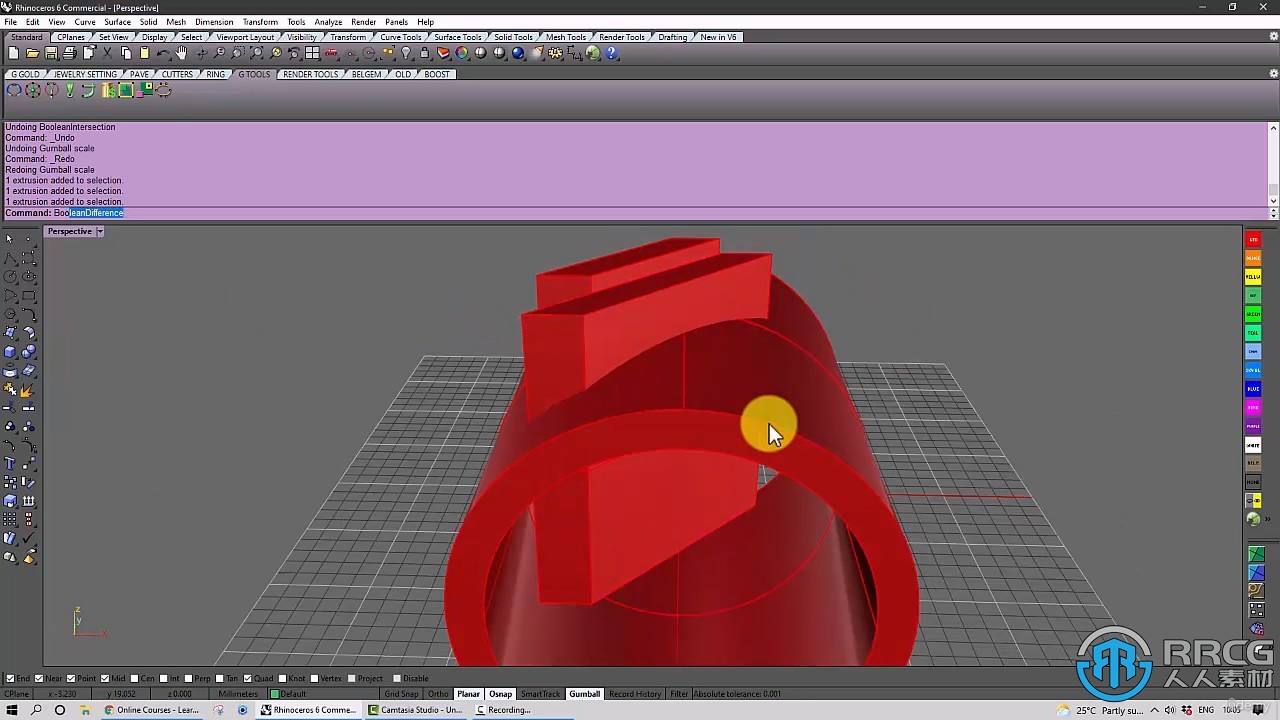Click the light bulb Hide objects icon
Viewport: 1280px width, 720px height.
pyautogui.click(x=406, y=53)
